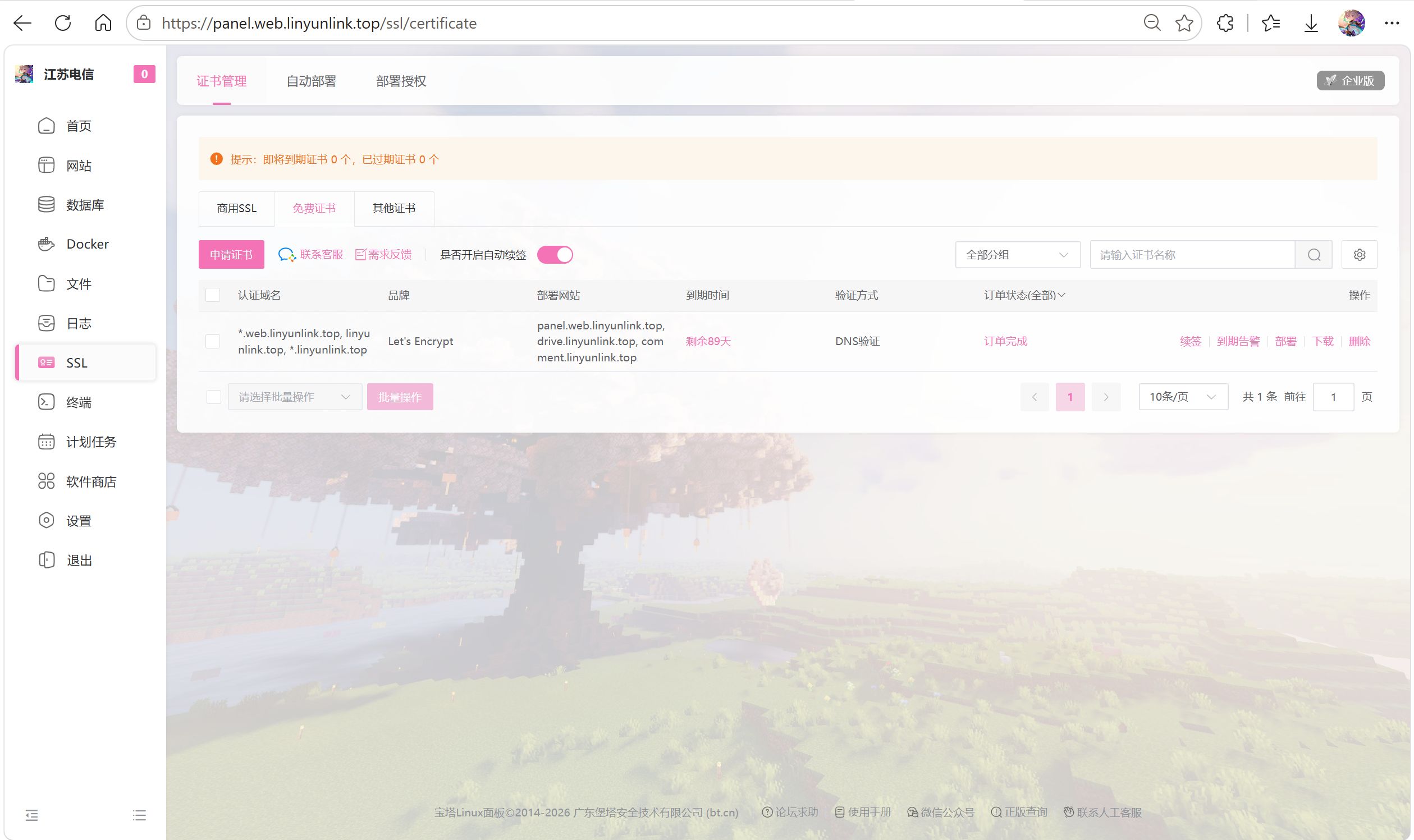Switch to the 自动部署 tab
The width and height of the screenshot is (1414, 840).
(311, 81)
